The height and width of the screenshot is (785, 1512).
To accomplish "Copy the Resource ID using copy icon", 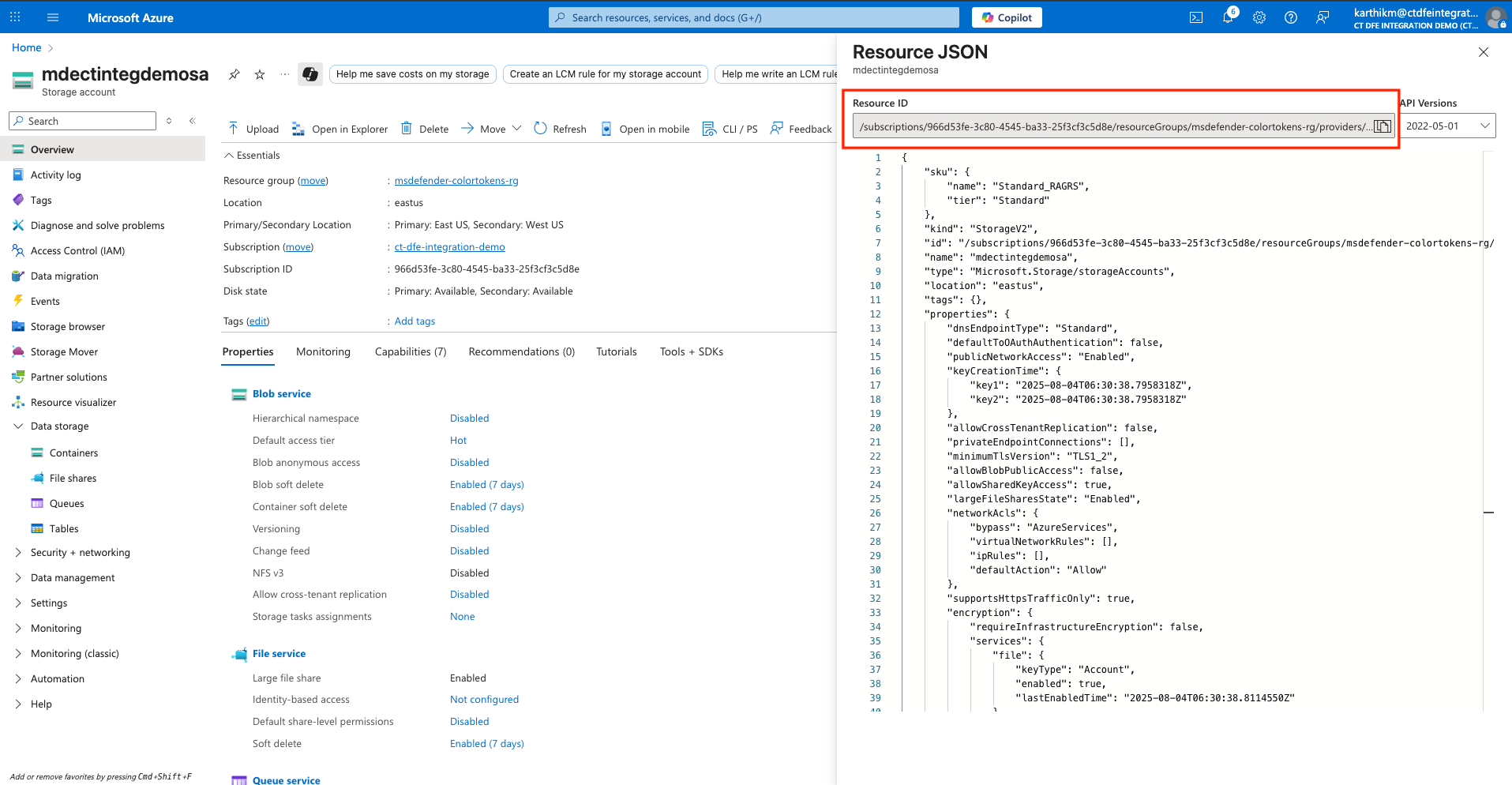I will click(1383, 126).
